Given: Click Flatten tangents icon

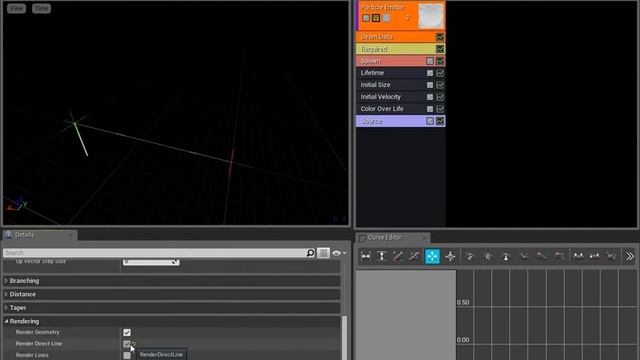Looking at the screenshot, I should tap(578, 256).
